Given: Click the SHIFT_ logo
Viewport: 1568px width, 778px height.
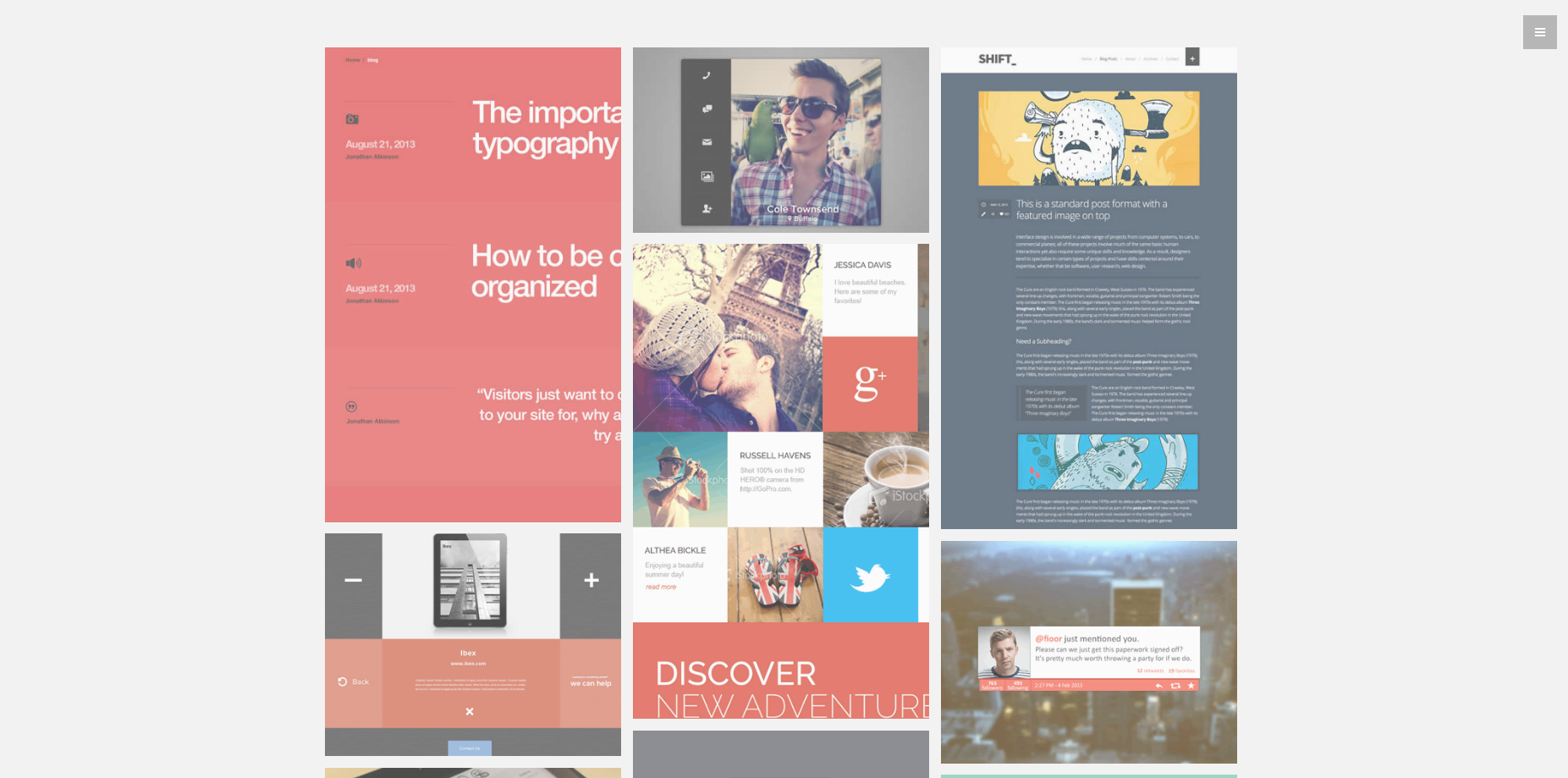Looking at the screenshot, I should [997, 59].
